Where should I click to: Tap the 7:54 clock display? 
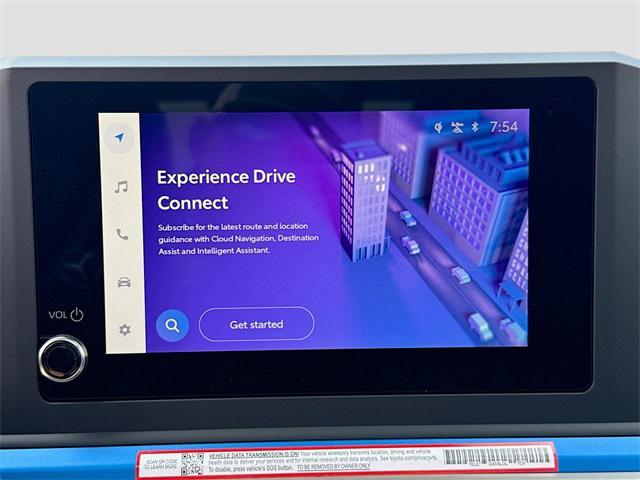pos(504,127)
